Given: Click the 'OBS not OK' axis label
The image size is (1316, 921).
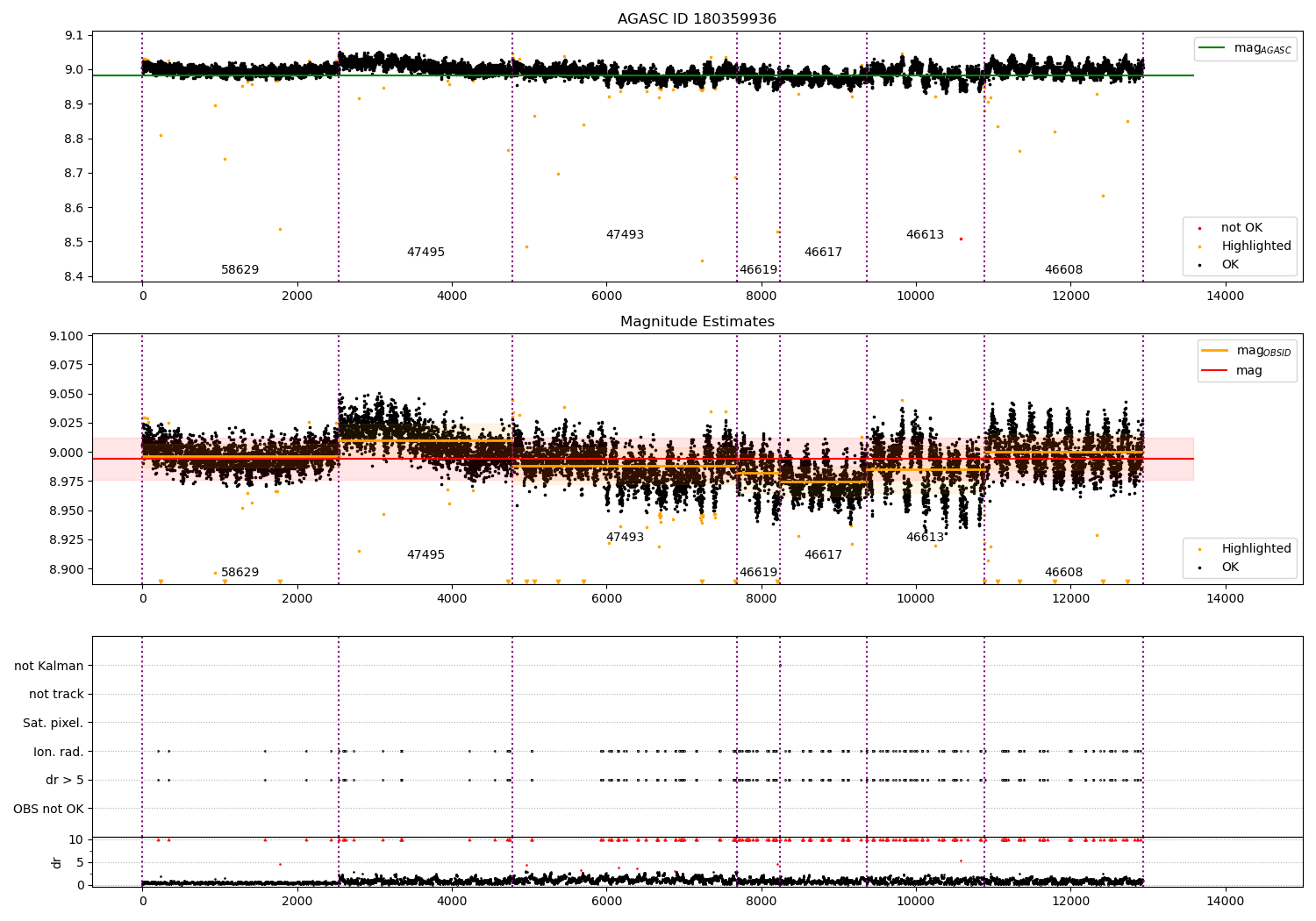Looking at the screenshot, I should click(x=49, y=809).
